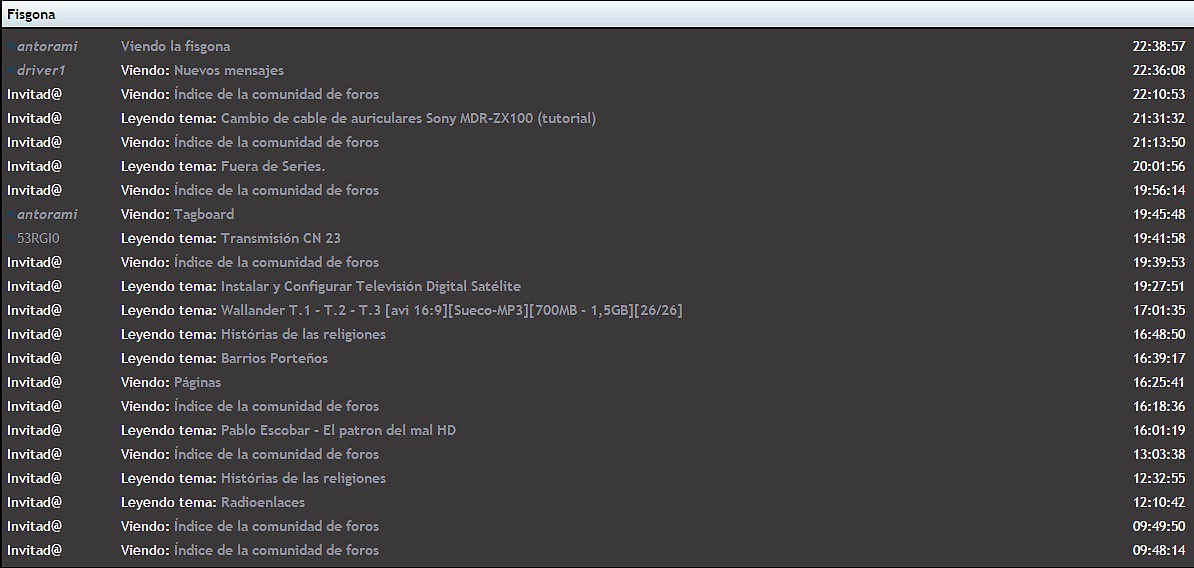Select the timestamp 20:01:56
This screenshot has height=568, width=1194.
tap(1159, 166)
